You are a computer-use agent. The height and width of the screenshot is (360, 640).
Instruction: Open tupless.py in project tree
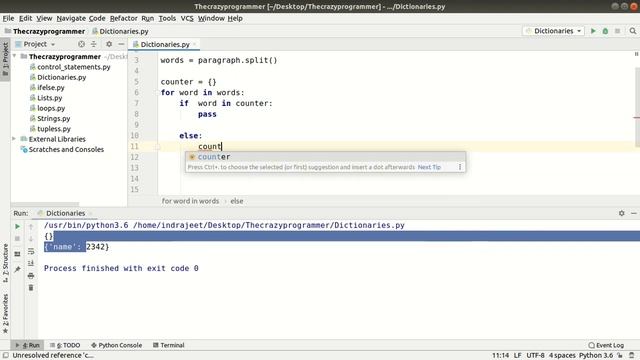[54, 129]
